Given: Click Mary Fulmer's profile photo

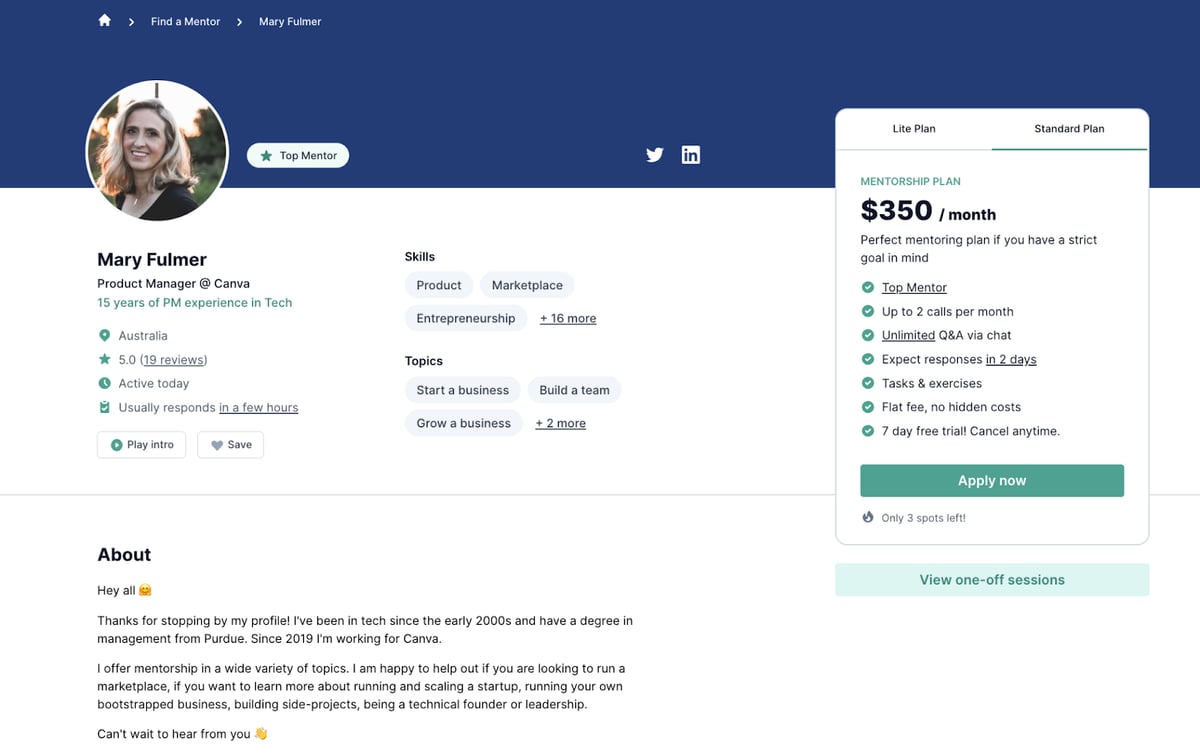Looking at the screenshot, I should [x=157, y=151].
